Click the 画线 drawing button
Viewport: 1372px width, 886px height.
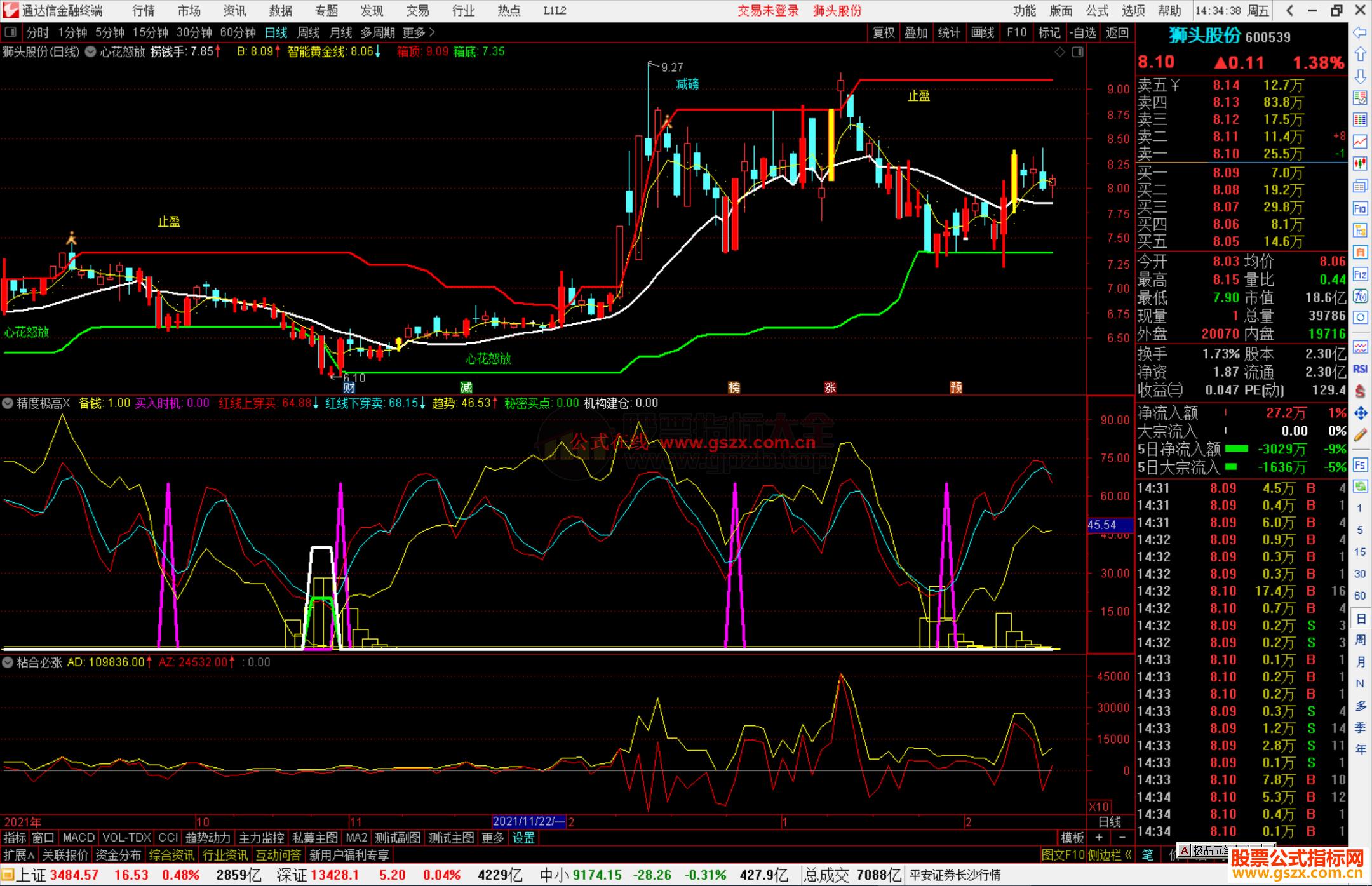point(983,32)
